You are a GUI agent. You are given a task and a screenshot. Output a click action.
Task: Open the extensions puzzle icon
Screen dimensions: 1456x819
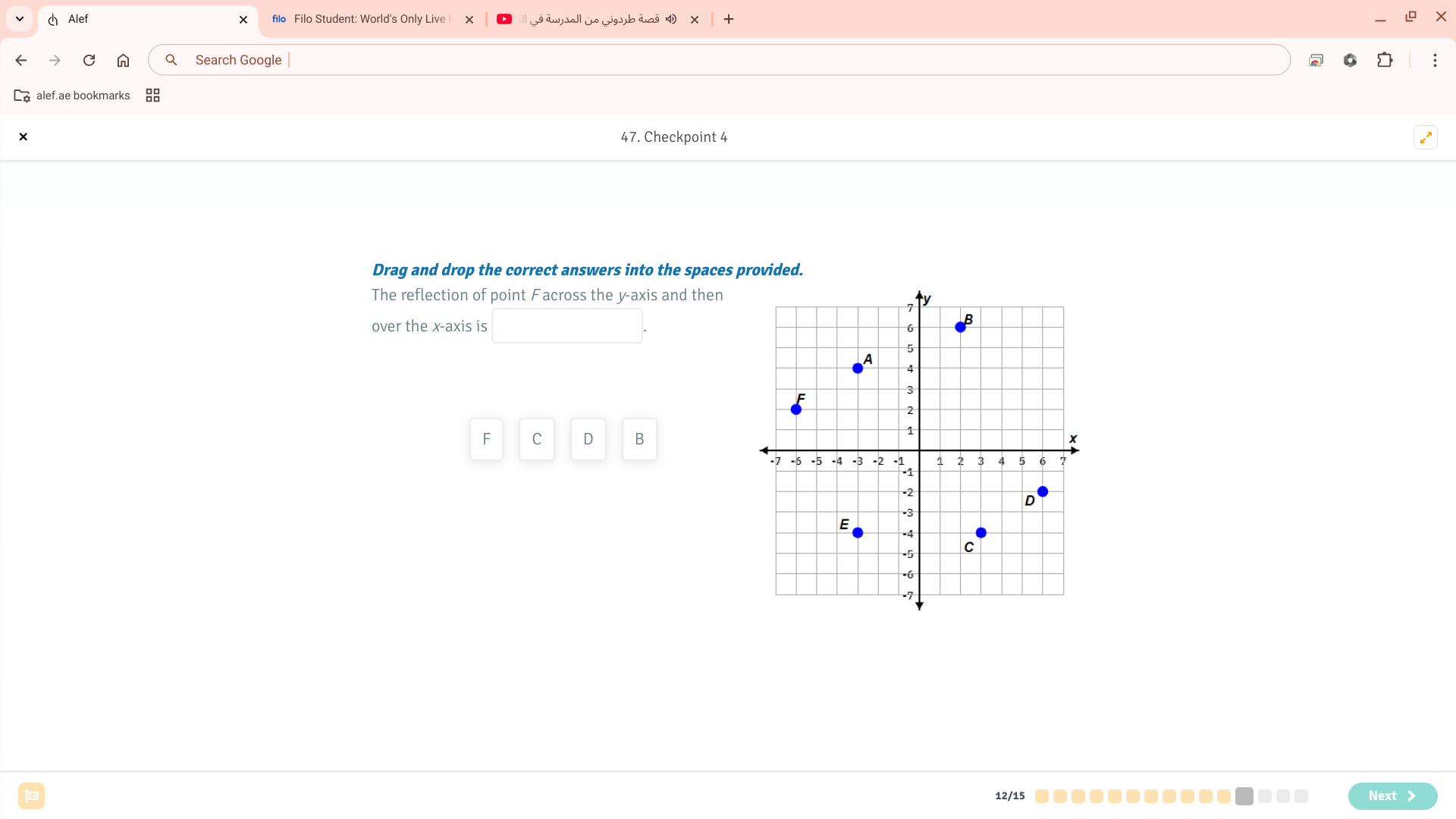coord(1385,60)
